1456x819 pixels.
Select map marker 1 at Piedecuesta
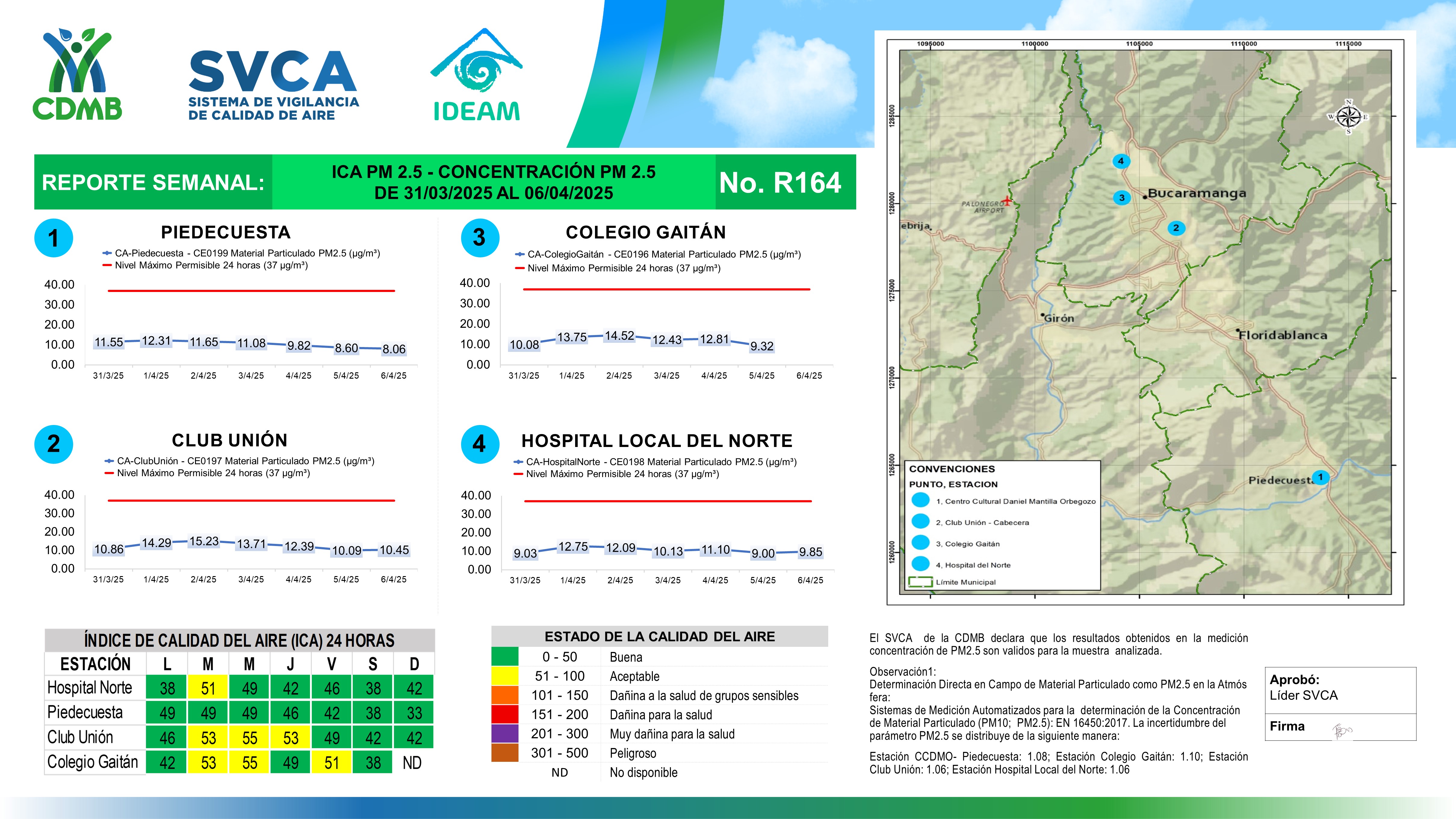pos(1320,477)
